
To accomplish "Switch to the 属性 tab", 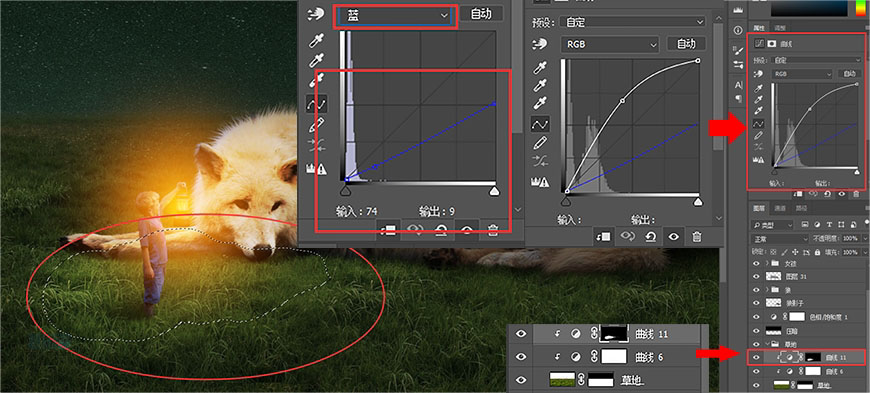I will [758, 28].
